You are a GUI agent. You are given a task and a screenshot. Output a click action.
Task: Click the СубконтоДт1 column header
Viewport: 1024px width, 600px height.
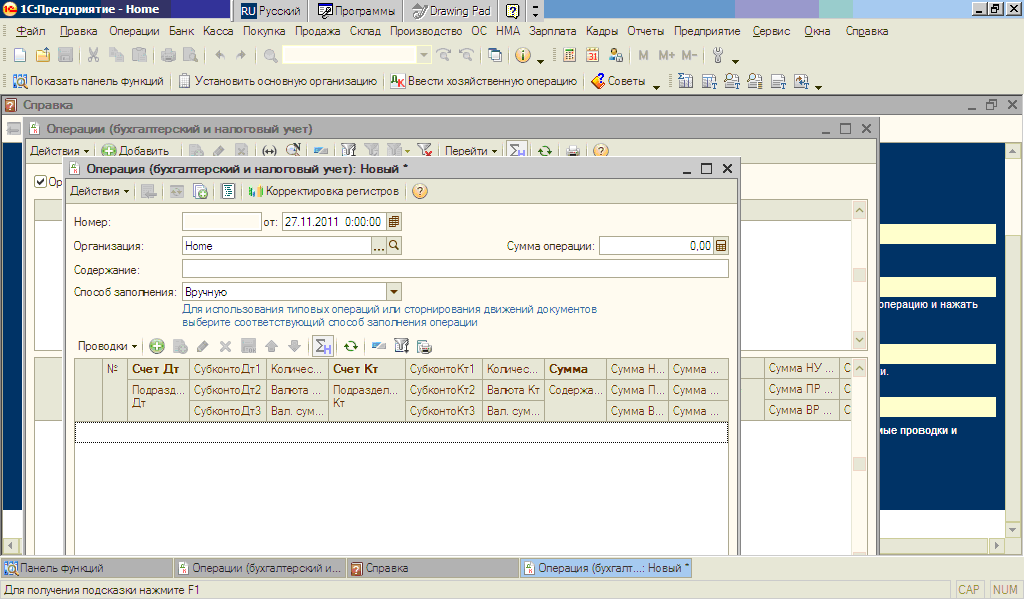227,369
